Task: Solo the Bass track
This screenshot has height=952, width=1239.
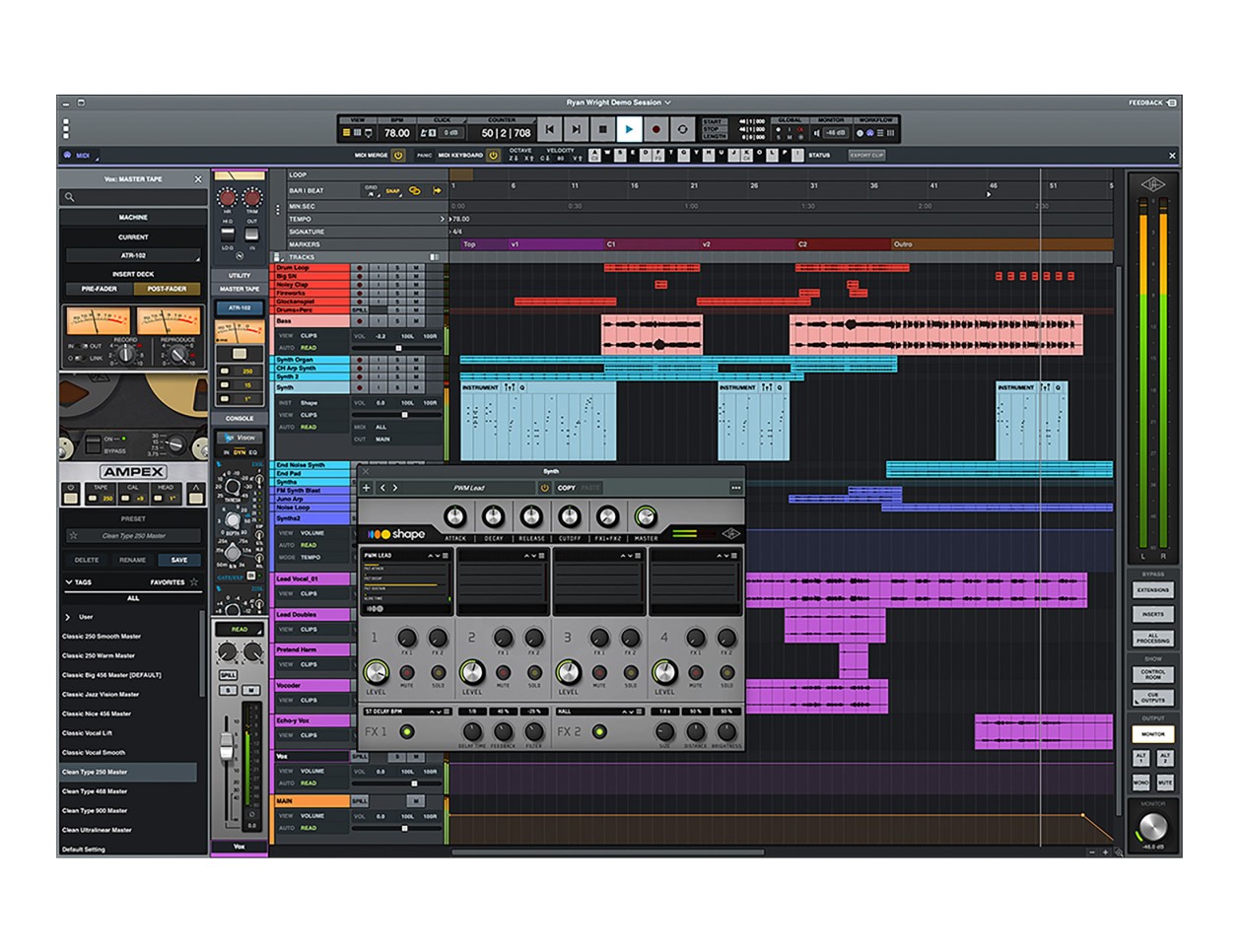Action: pos(398,321)
